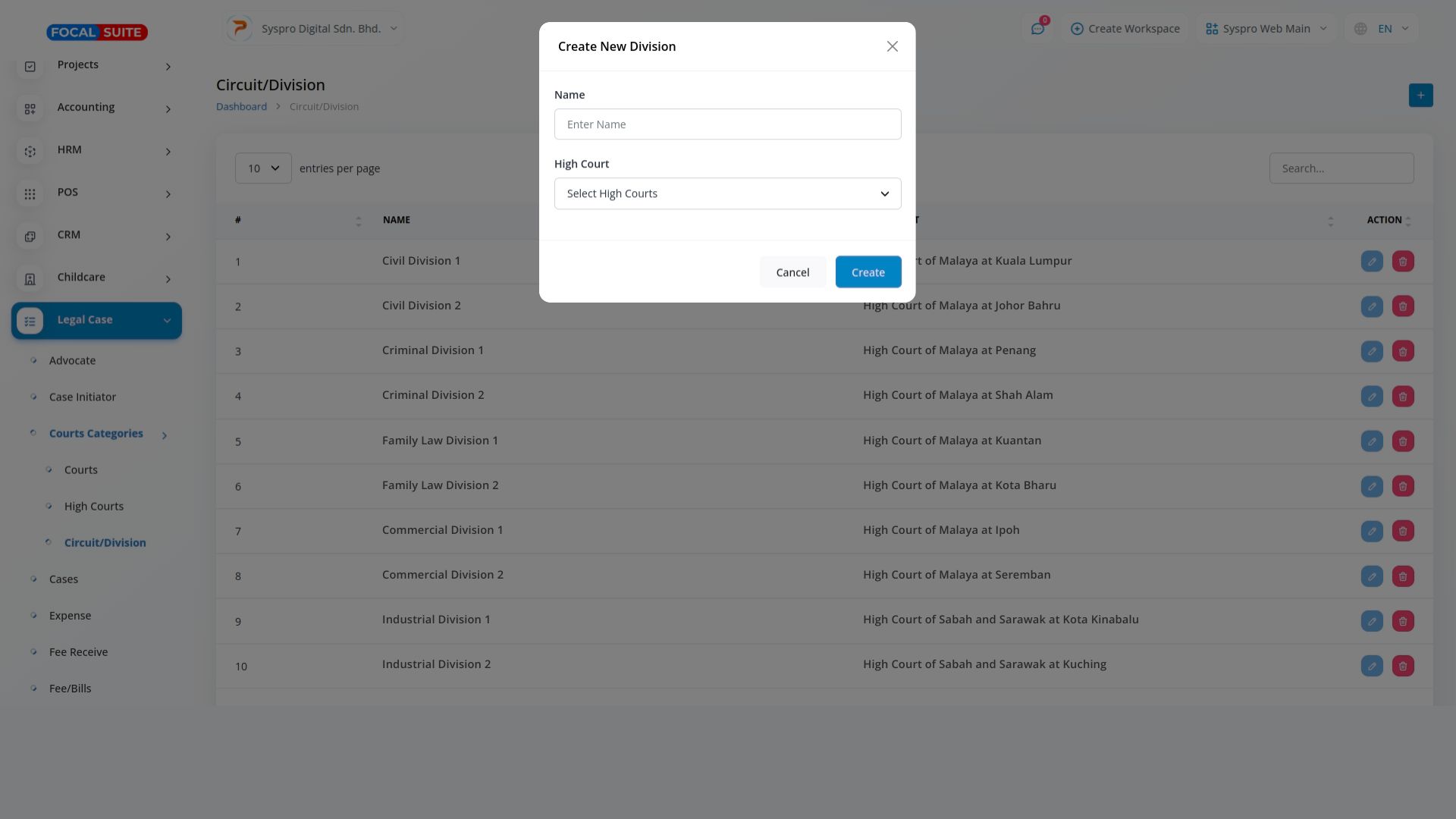Click the Create button in dialog

coord(868,272)
